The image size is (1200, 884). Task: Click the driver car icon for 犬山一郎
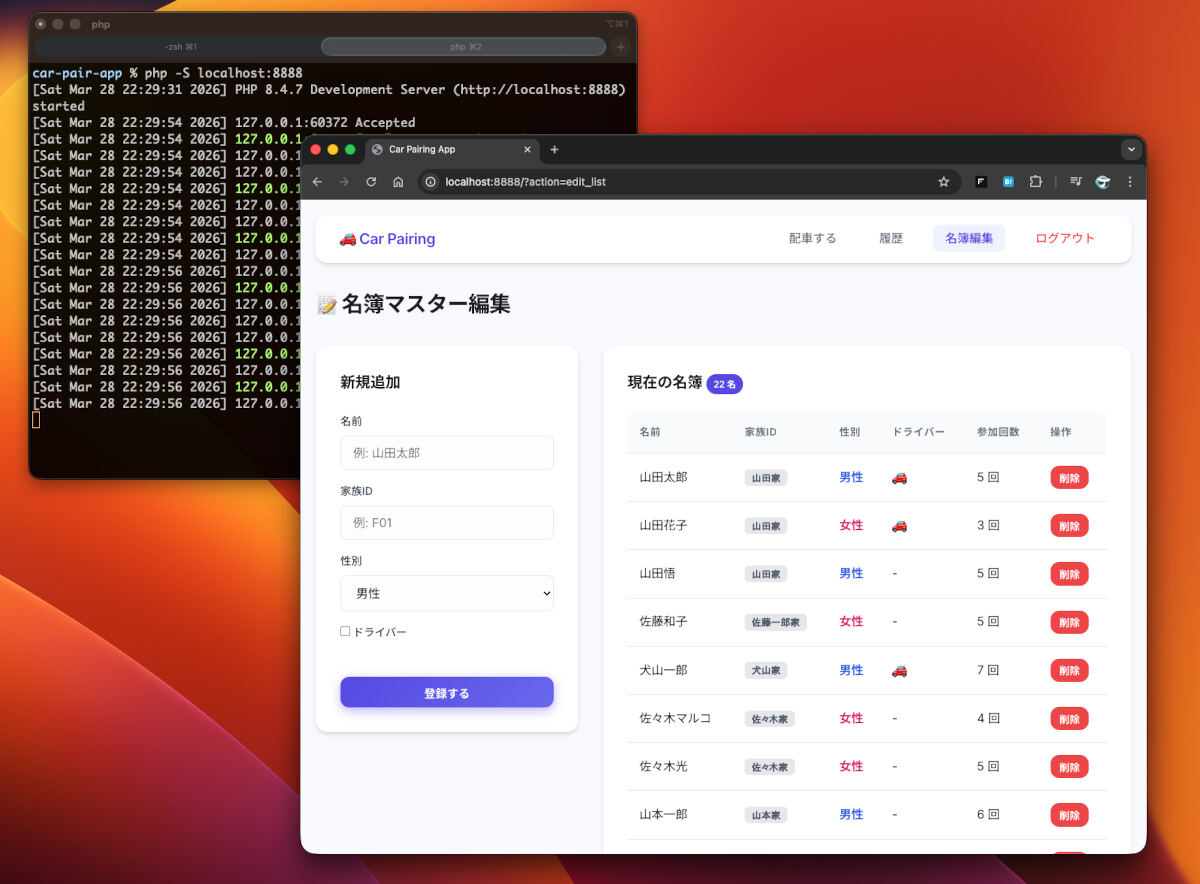pos(899,670)
